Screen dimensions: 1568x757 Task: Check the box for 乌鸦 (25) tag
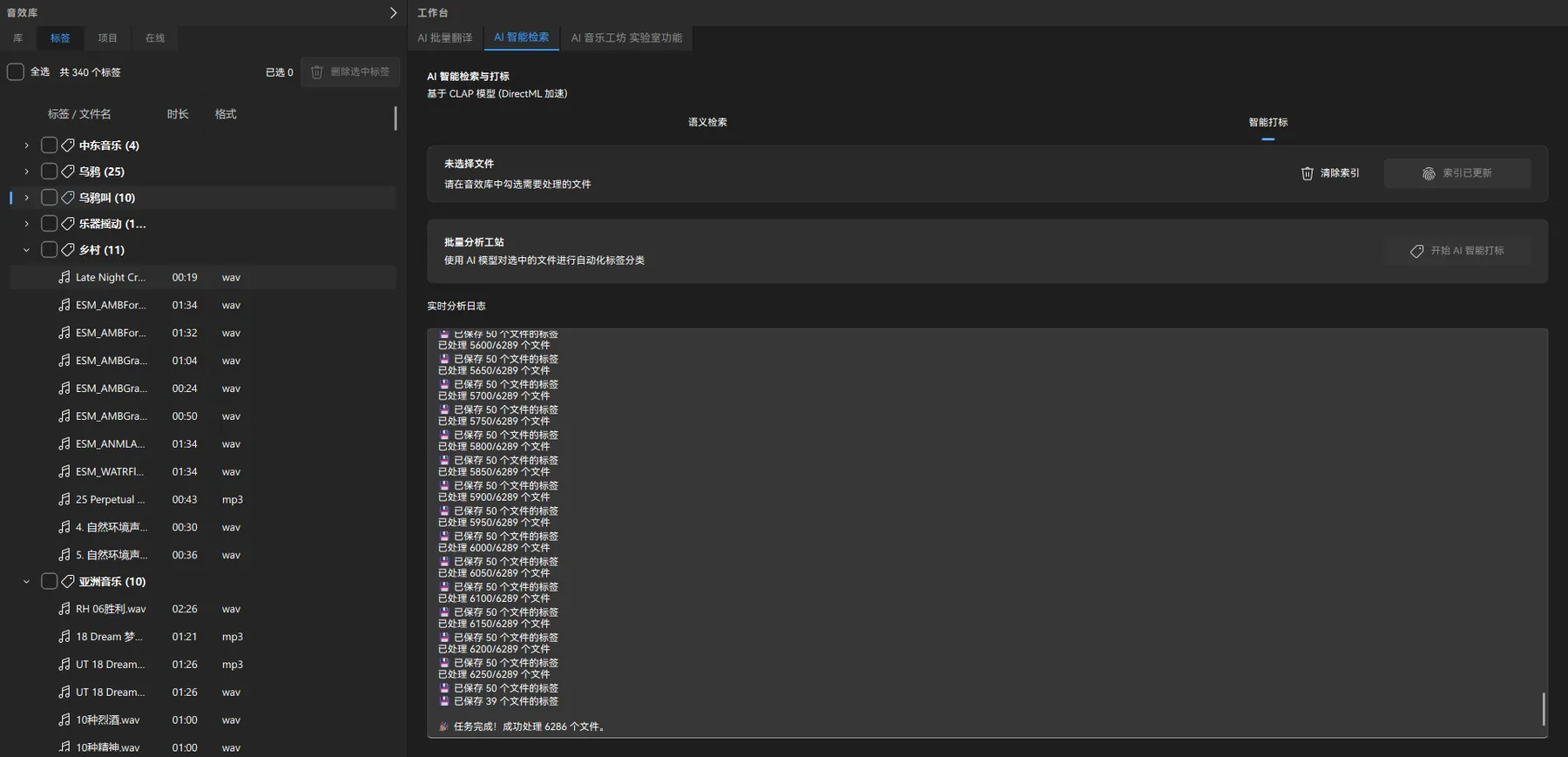pos(50,172)
